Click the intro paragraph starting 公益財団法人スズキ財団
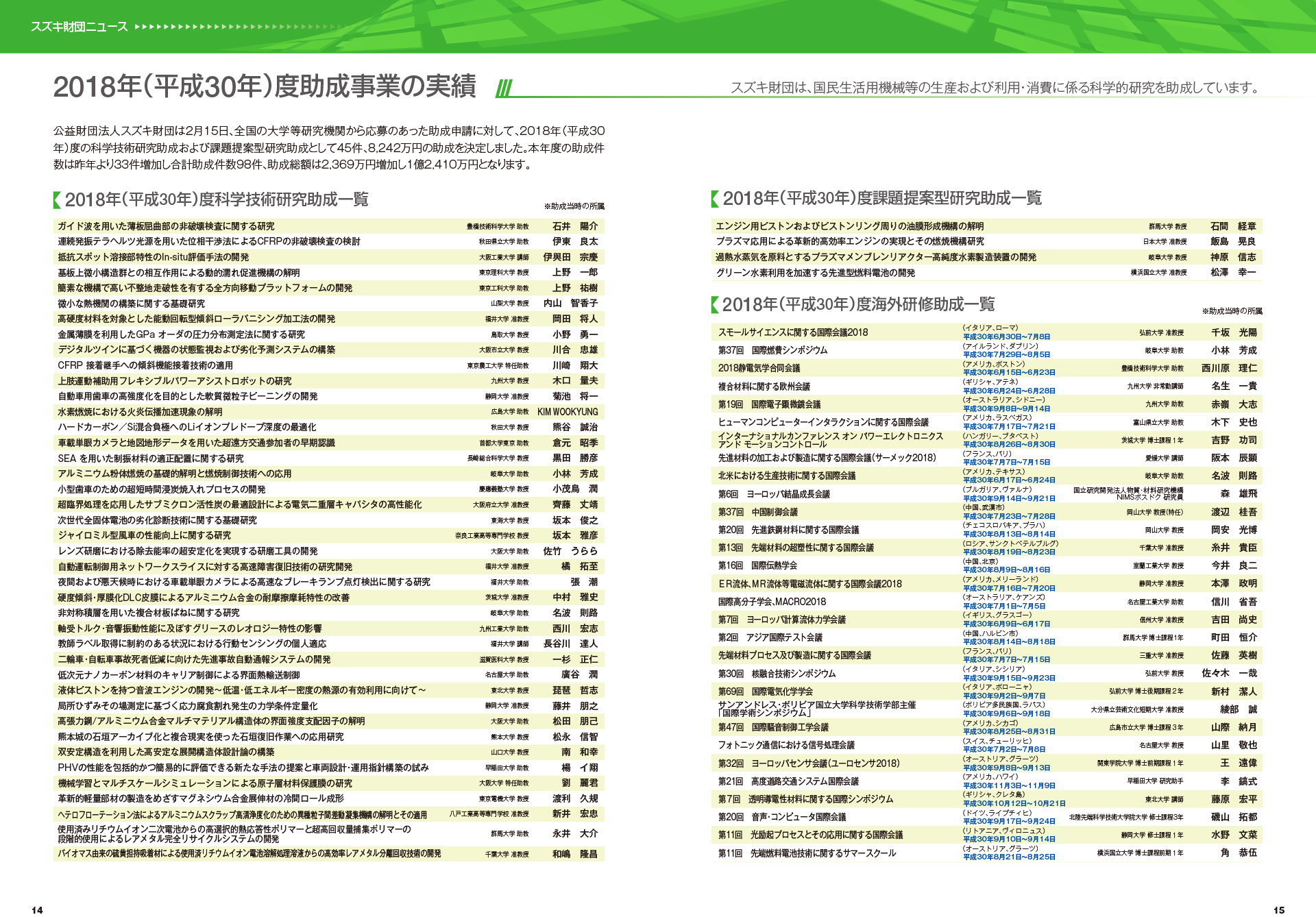 (x=329, y=147)
